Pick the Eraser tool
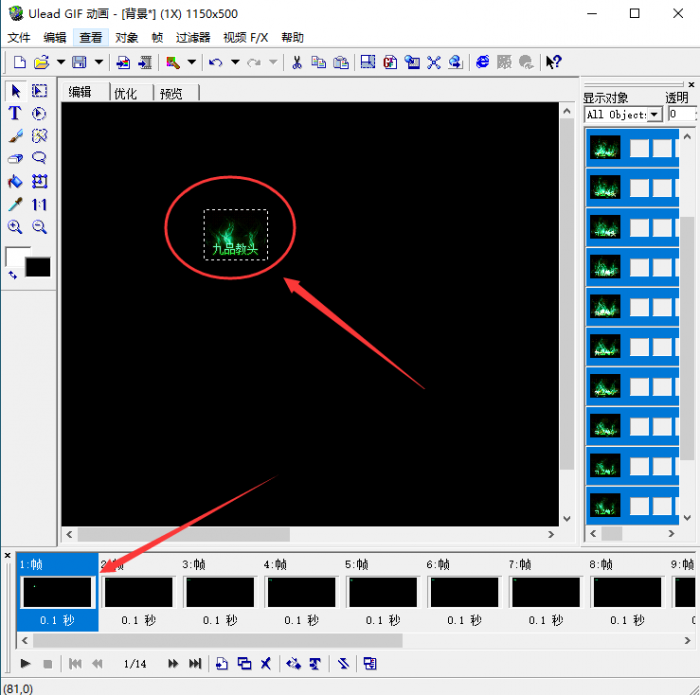 pyautogui.click(x=15, y=158)
